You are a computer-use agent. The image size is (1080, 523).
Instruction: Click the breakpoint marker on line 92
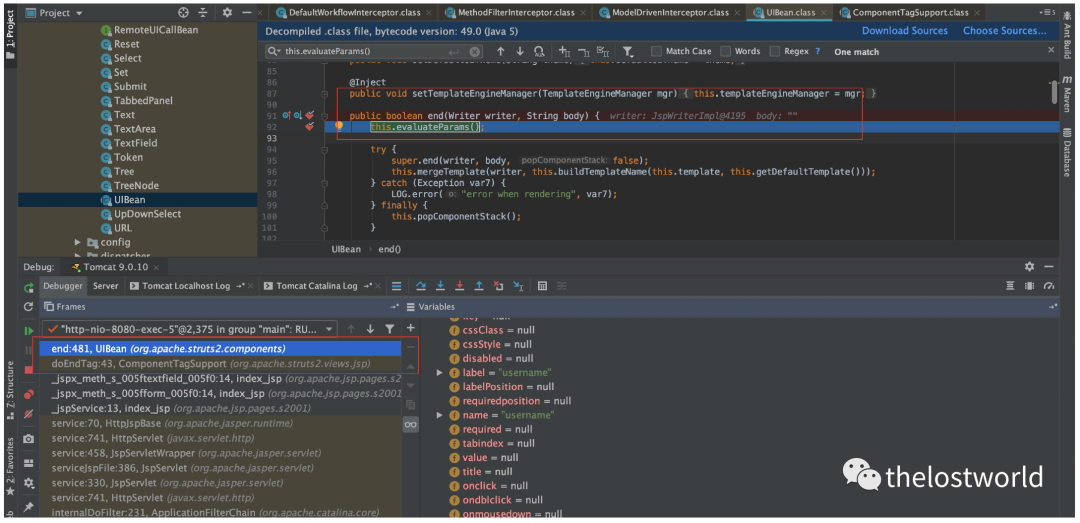(310, 127)
